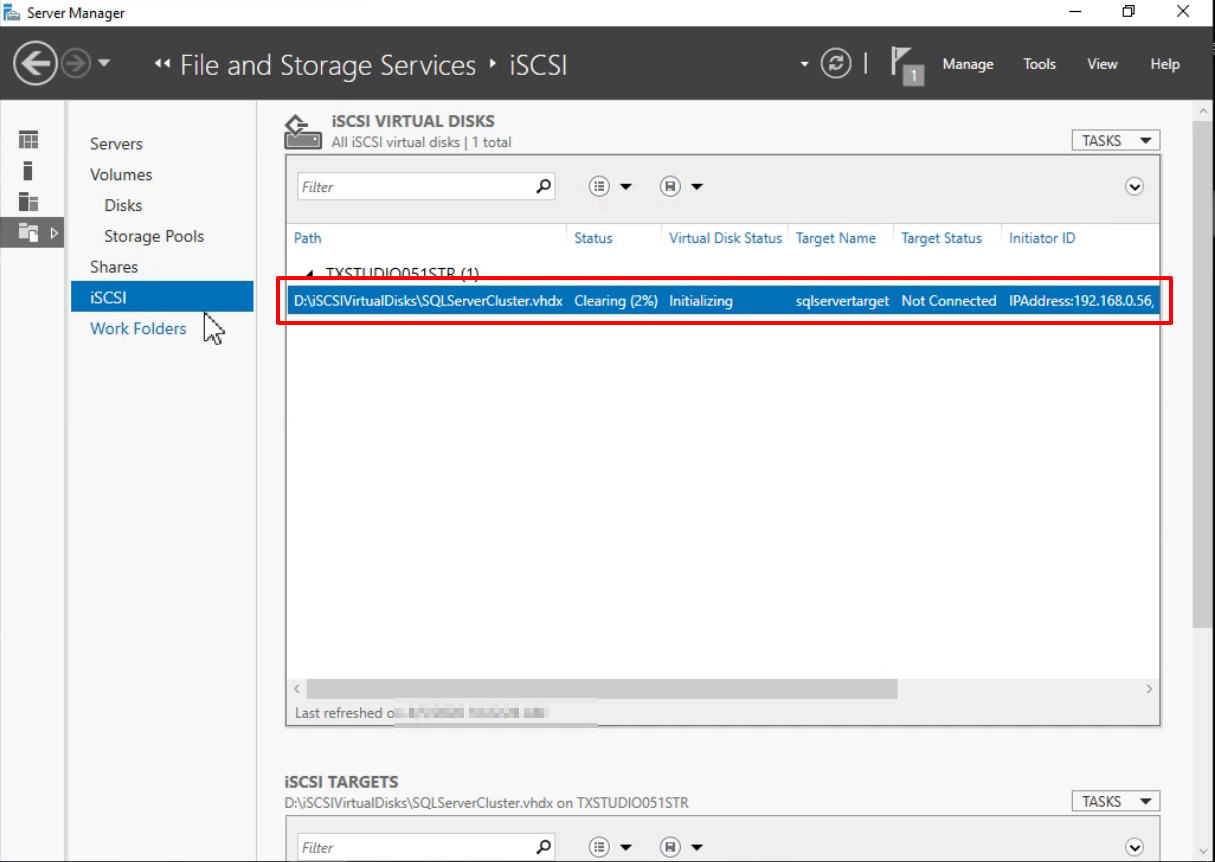Open saved queries dropdown in Virtual Disks toolbar
The height and width of the screenshot is (862, 1215).
(x=681, y=186)
